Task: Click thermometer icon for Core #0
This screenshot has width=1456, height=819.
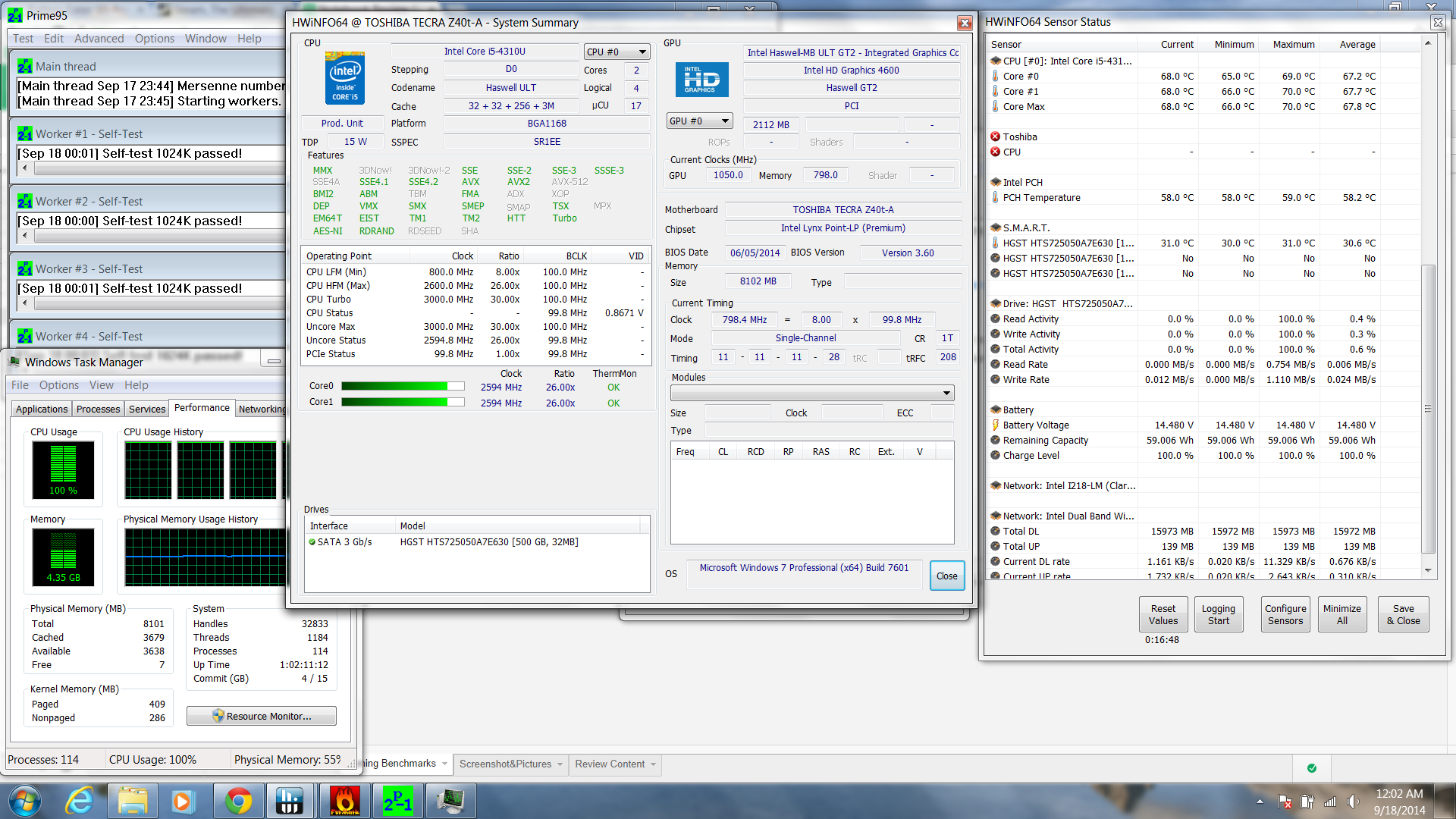Action: pyautogui.click(x=995, y=76)
